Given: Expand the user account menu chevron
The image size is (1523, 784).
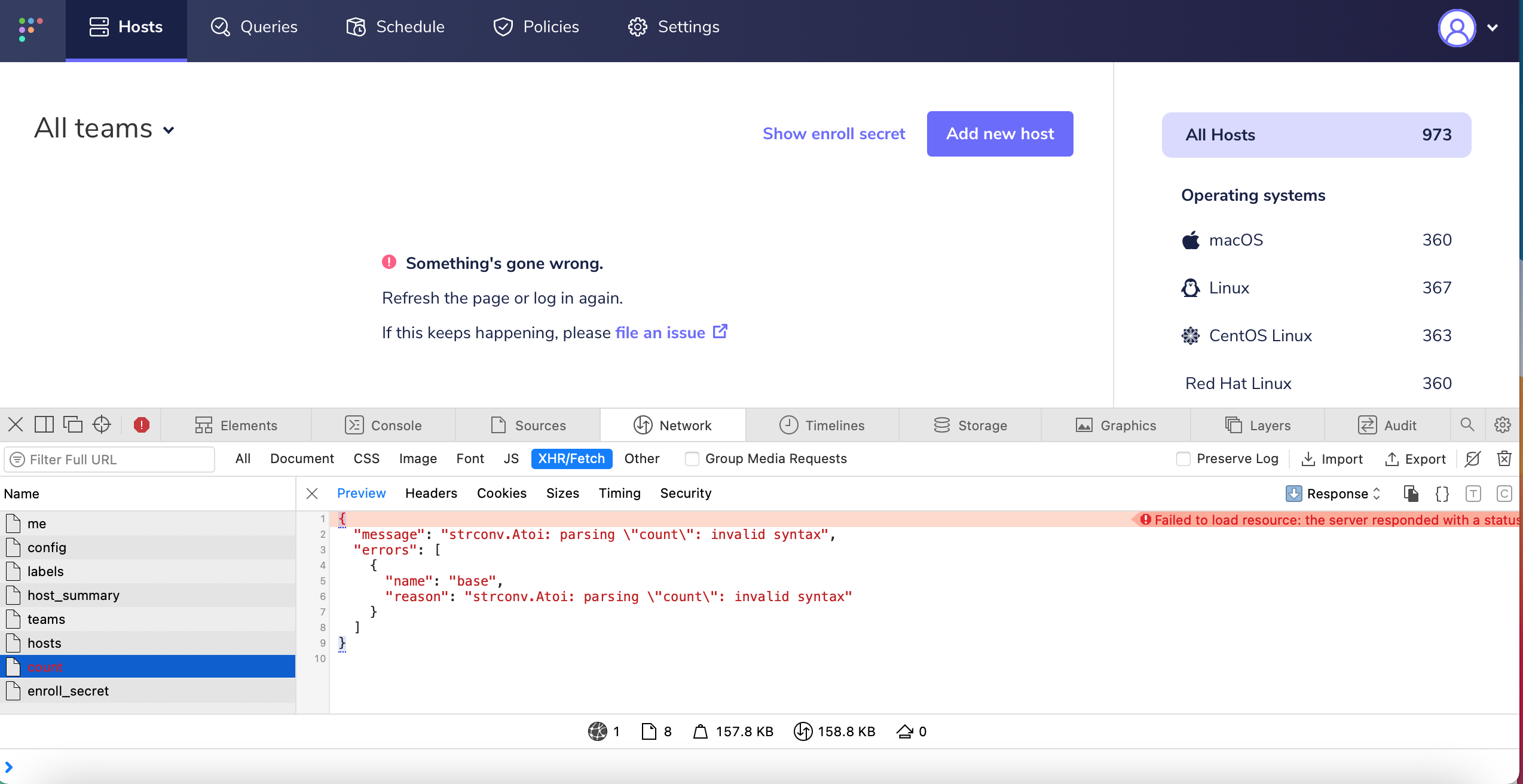Looking at the screenshot, I should (1493, 27).
